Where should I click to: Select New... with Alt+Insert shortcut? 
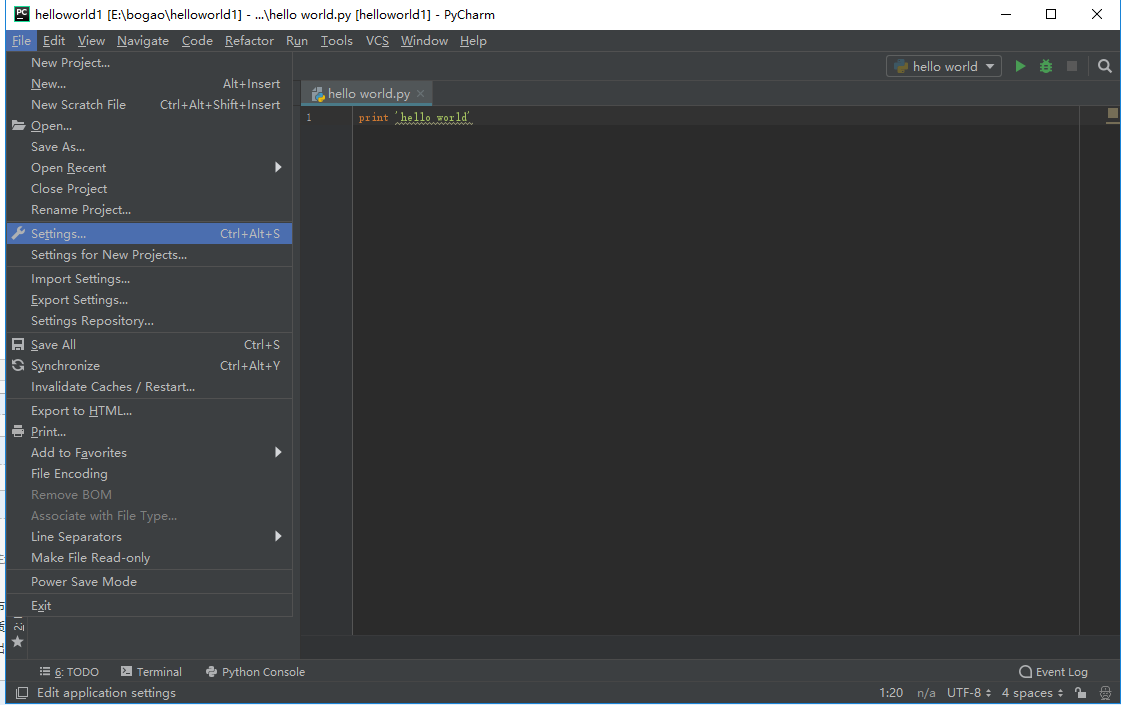pyautogui.click(x=149, y=84)
